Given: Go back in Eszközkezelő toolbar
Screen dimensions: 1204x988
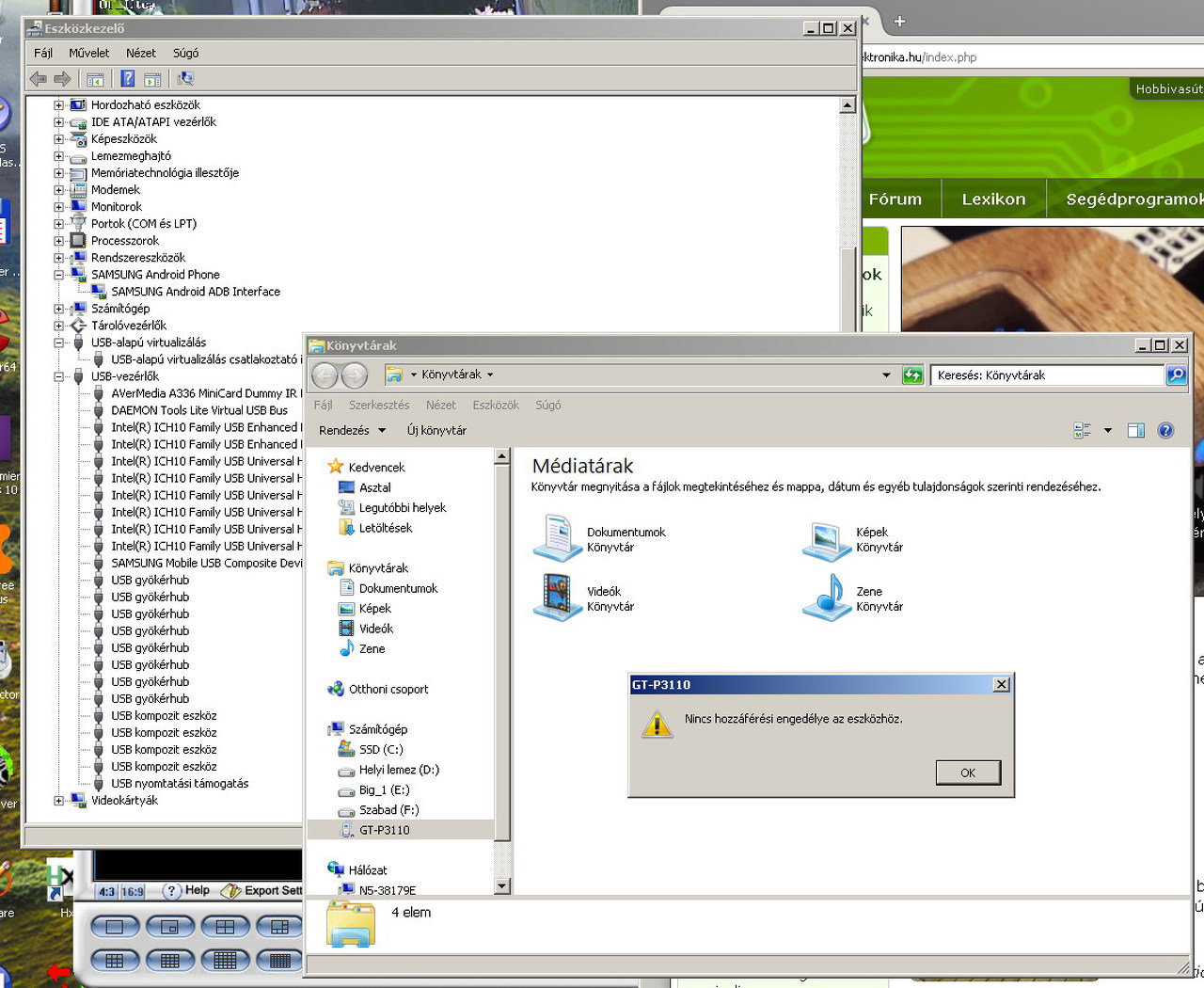Looking at the screenshot, I should pos(39,79).
